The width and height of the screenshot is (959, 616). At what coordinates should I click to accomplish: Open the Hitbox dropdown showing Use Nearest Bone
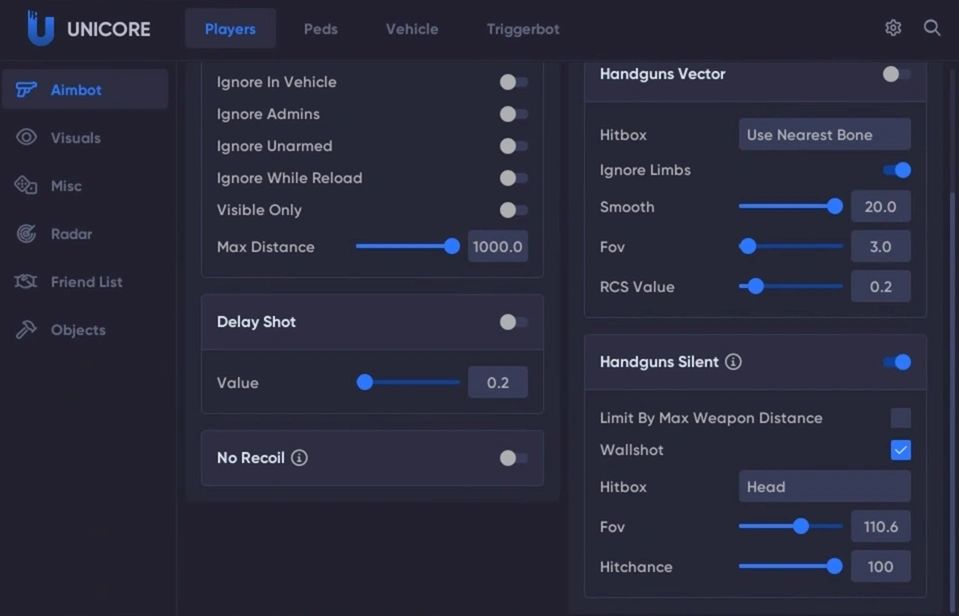pyautogui.click(x=824, y=135)
